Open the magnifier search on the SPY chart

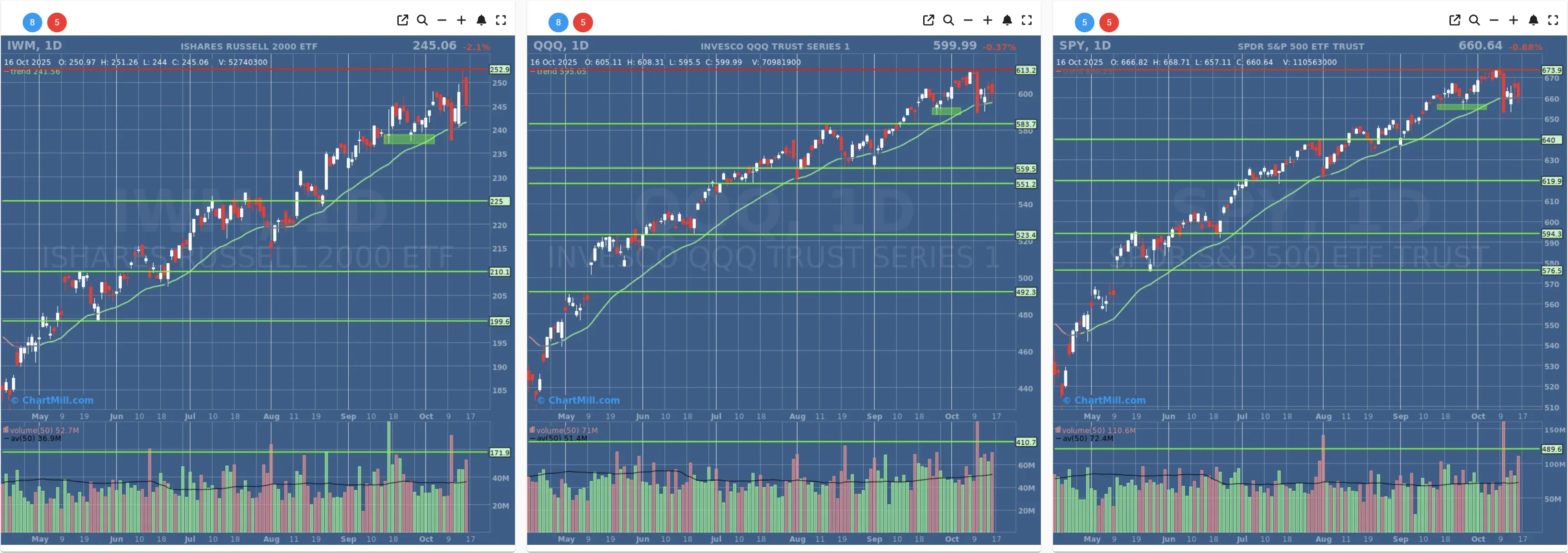pos(1474,20)
